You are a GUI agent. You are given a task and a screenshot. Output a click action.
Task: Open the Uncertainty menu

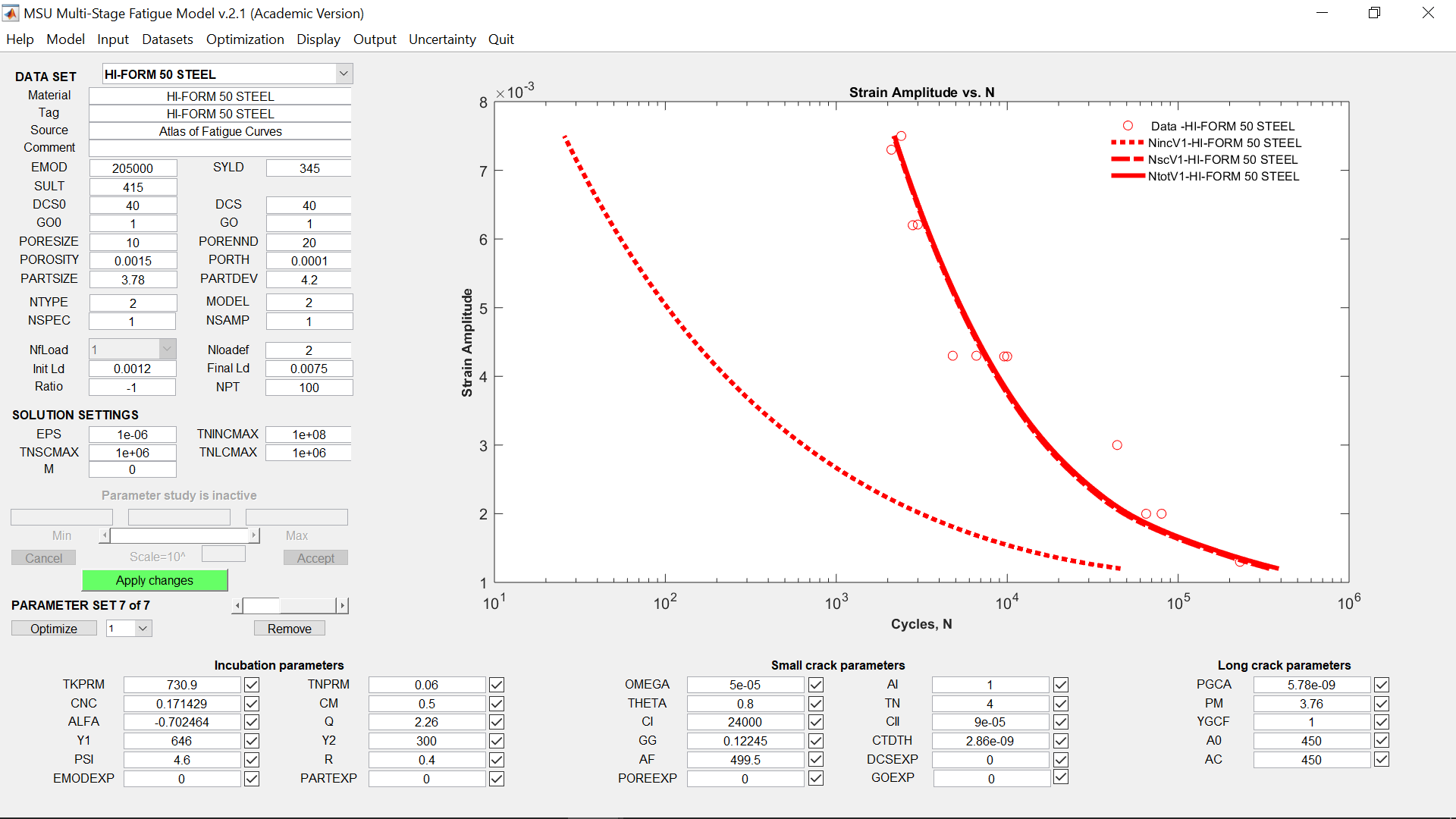coord(441,39)
